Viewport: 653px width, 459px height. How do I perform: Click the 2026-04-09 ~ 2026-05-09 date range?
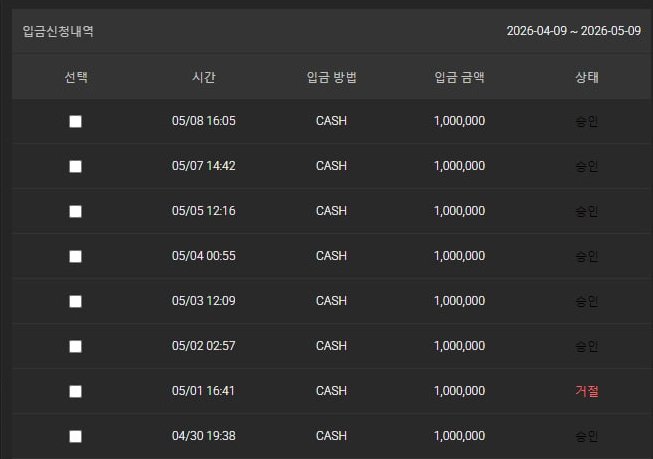pyautogui.click(x=573, y=31)
